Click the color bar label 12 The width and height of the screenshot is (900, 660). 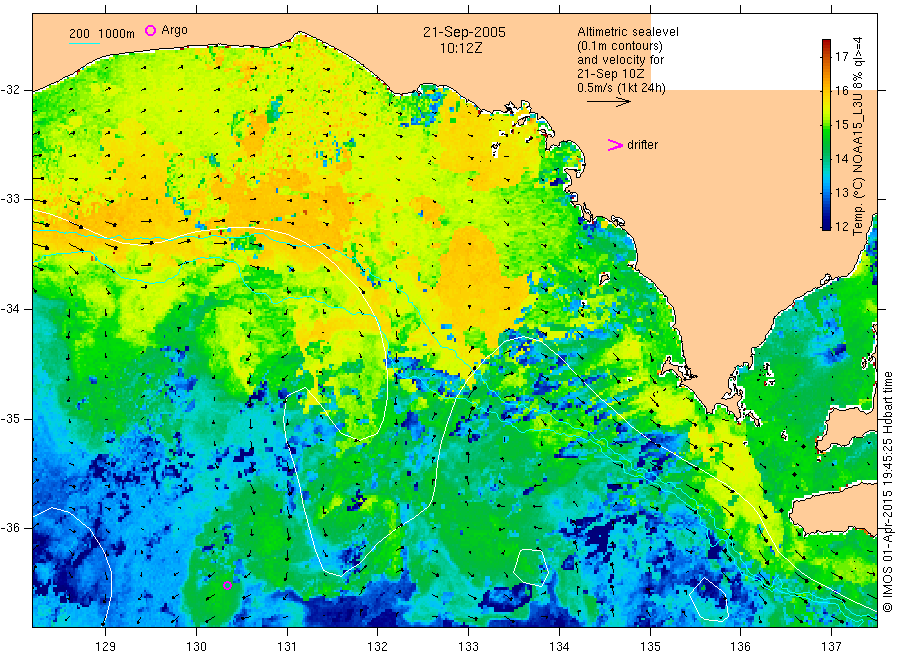pyautogui.click(x=841, y=226)
